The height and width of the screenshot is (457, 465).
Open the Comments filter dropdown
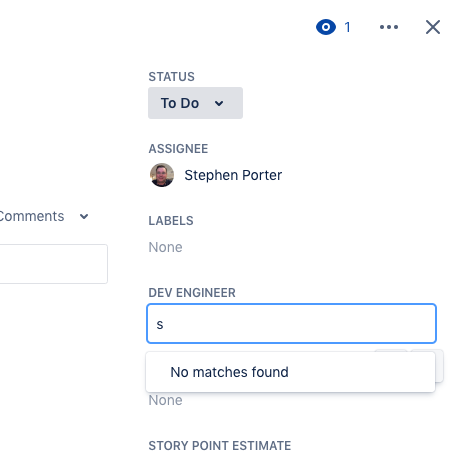[43, 216]
